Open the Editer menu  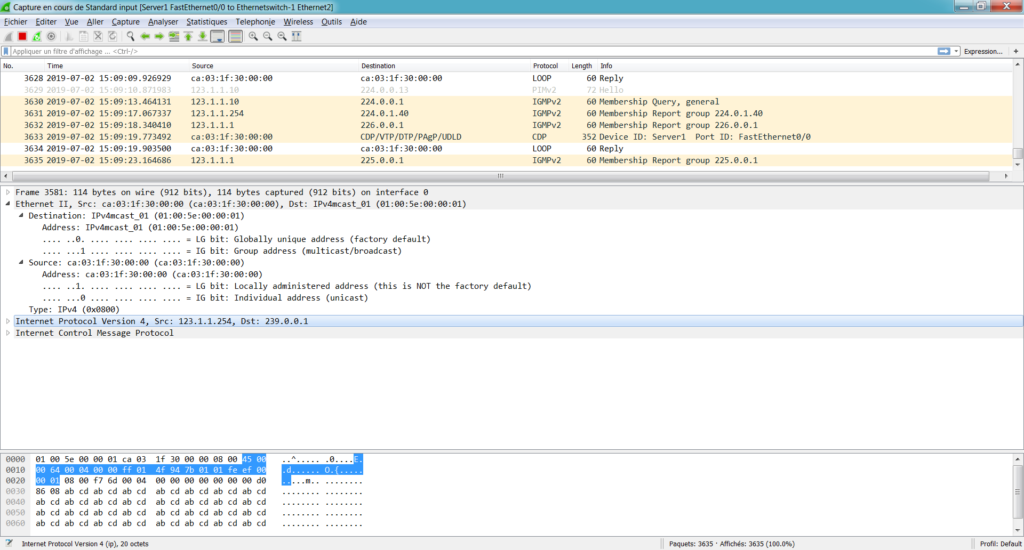46,22
